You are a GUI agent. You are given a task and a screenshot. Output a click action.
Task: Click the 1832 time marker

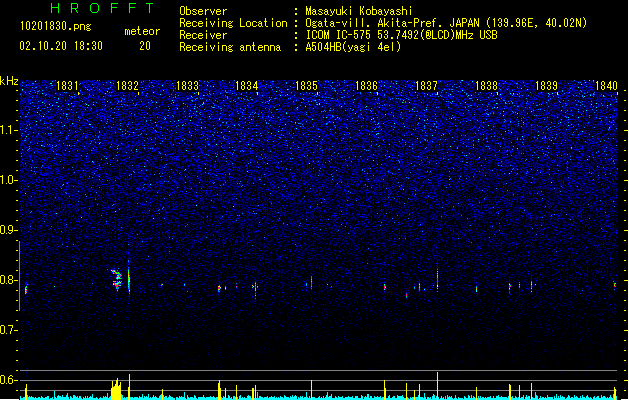click(127, 86)
